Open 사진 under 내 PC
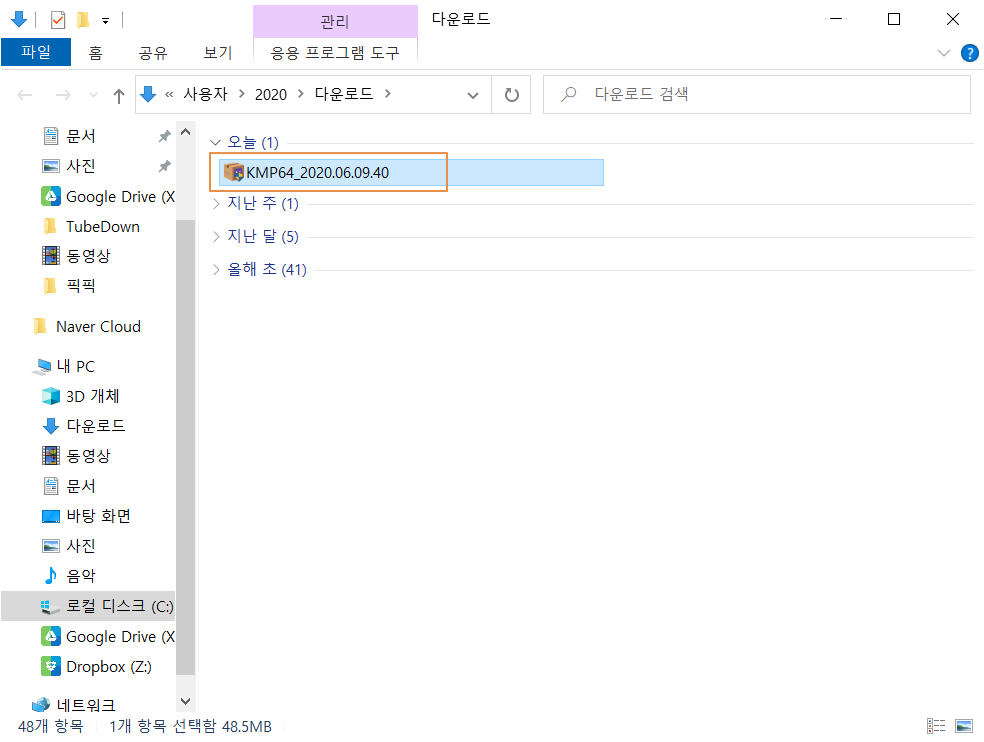 (x=69, y=546)
